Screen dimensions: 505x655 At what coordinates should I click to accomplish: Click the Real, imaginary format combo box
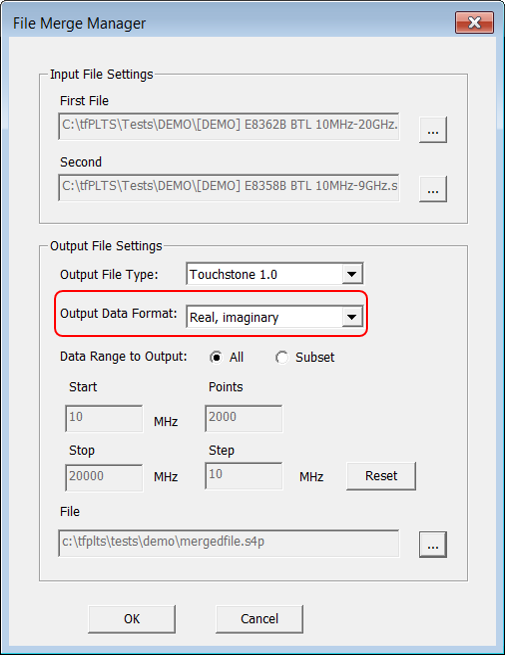(x=274, y=317)
